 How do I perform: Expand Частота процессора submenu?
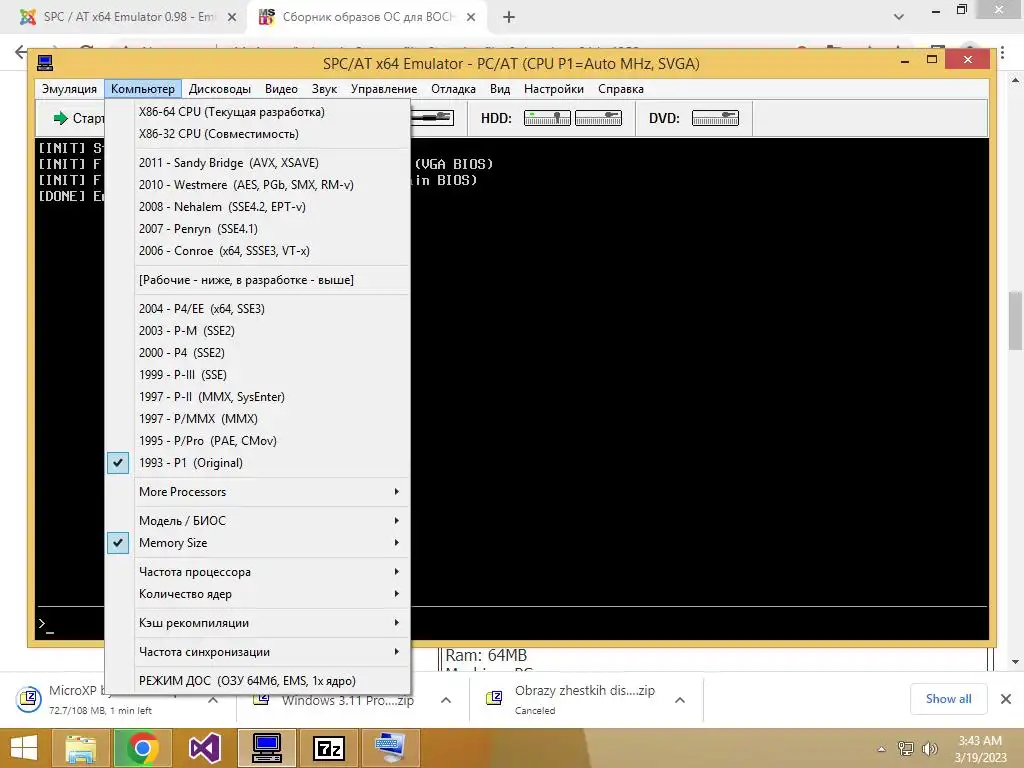257,571
